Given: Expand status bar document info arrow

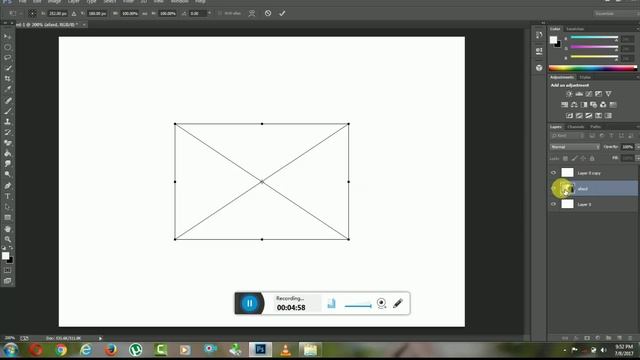Looking at the screenshot, I should point(100,338).
